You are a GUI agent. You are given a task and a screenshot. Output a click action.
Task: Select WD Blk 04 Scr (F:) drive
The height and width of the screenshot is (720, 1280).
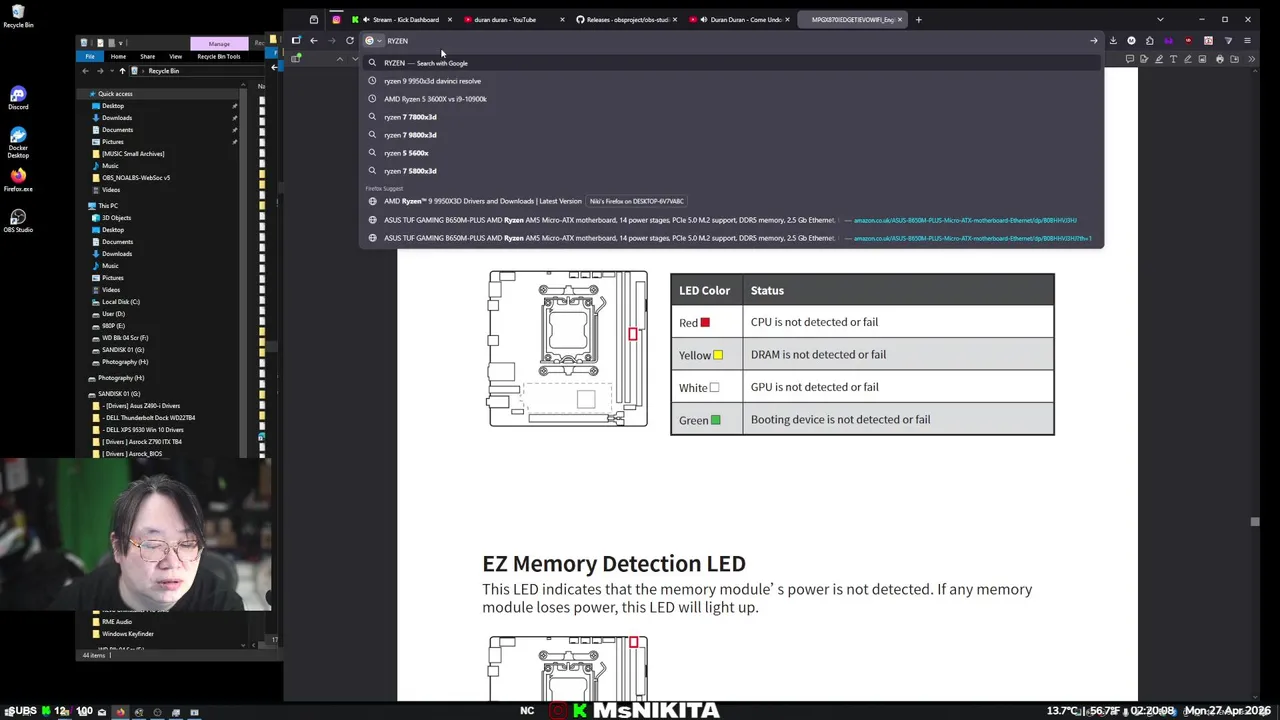[125, 338]
